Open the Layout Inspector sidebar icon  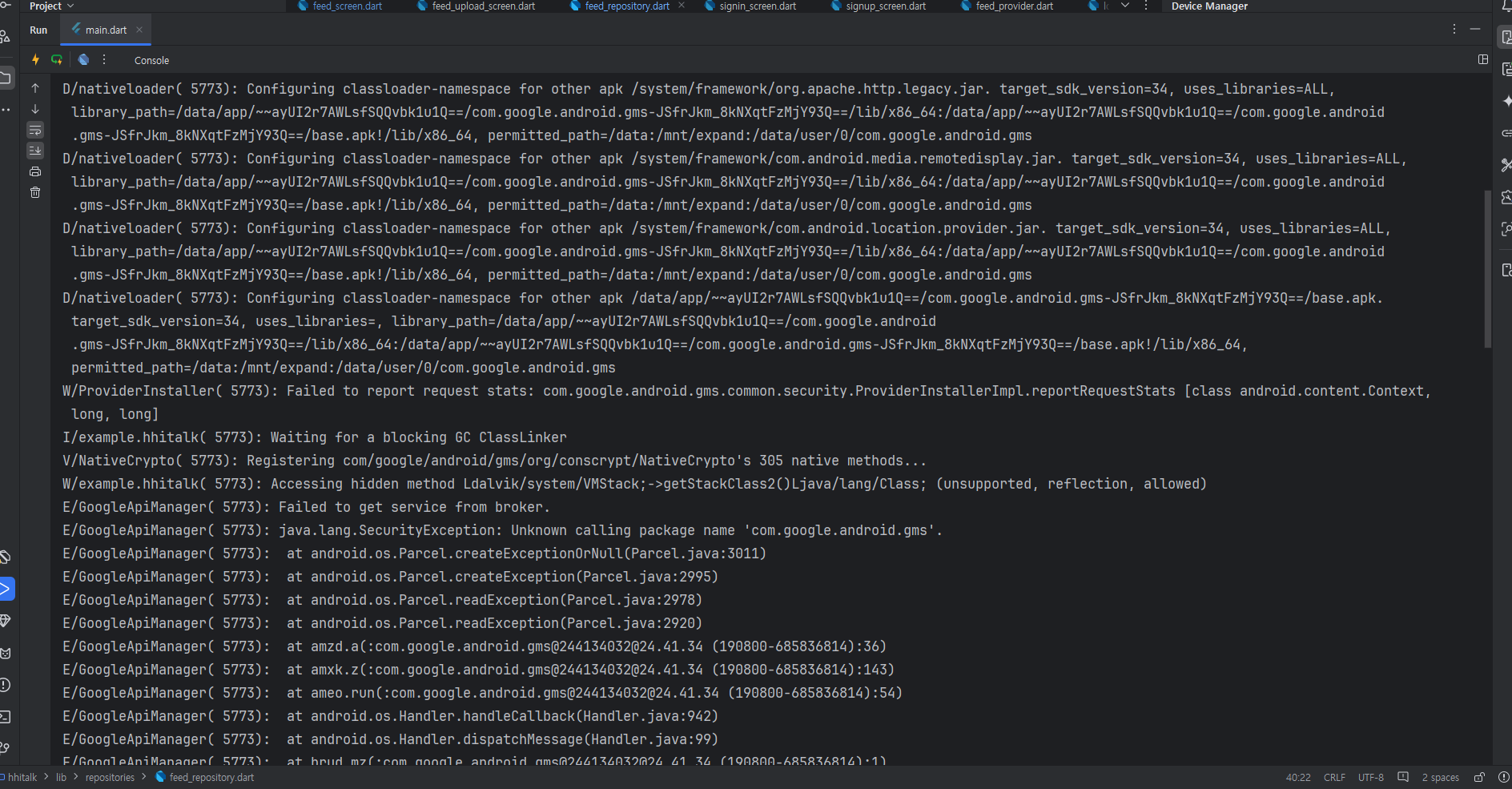(1506, 229)
